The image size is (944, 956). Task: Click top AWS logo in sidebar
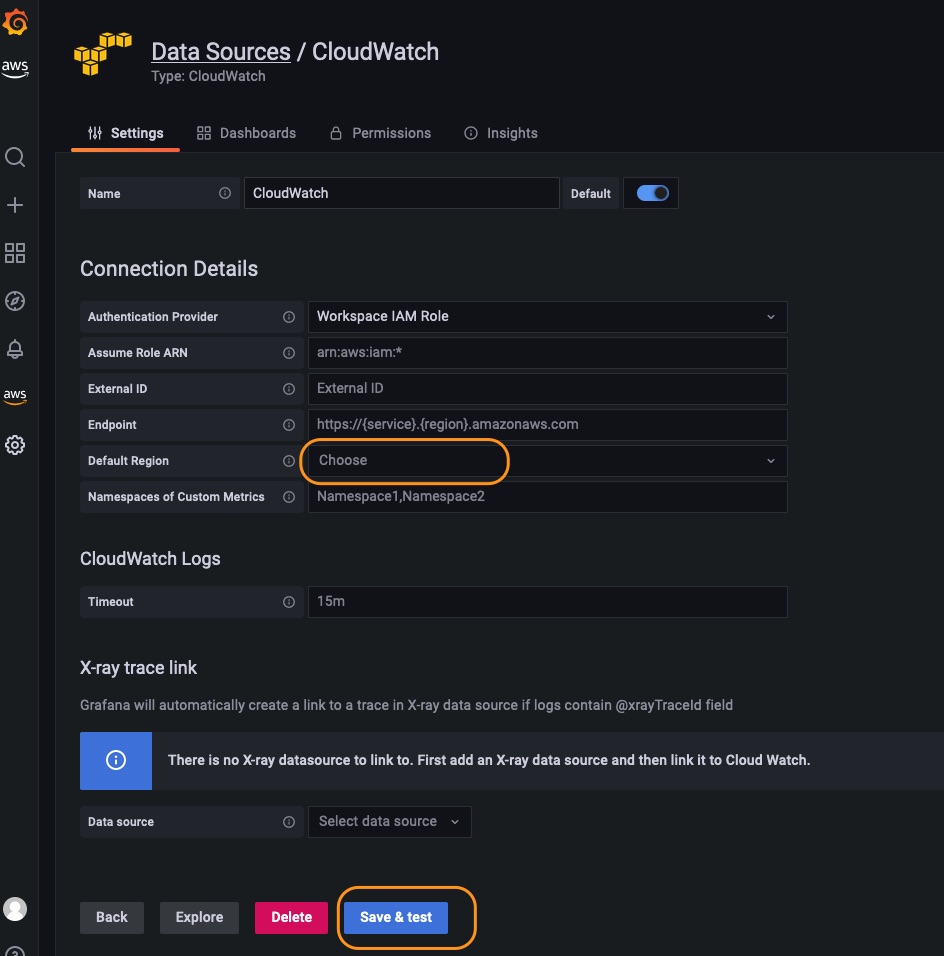(x=15, y=68)
